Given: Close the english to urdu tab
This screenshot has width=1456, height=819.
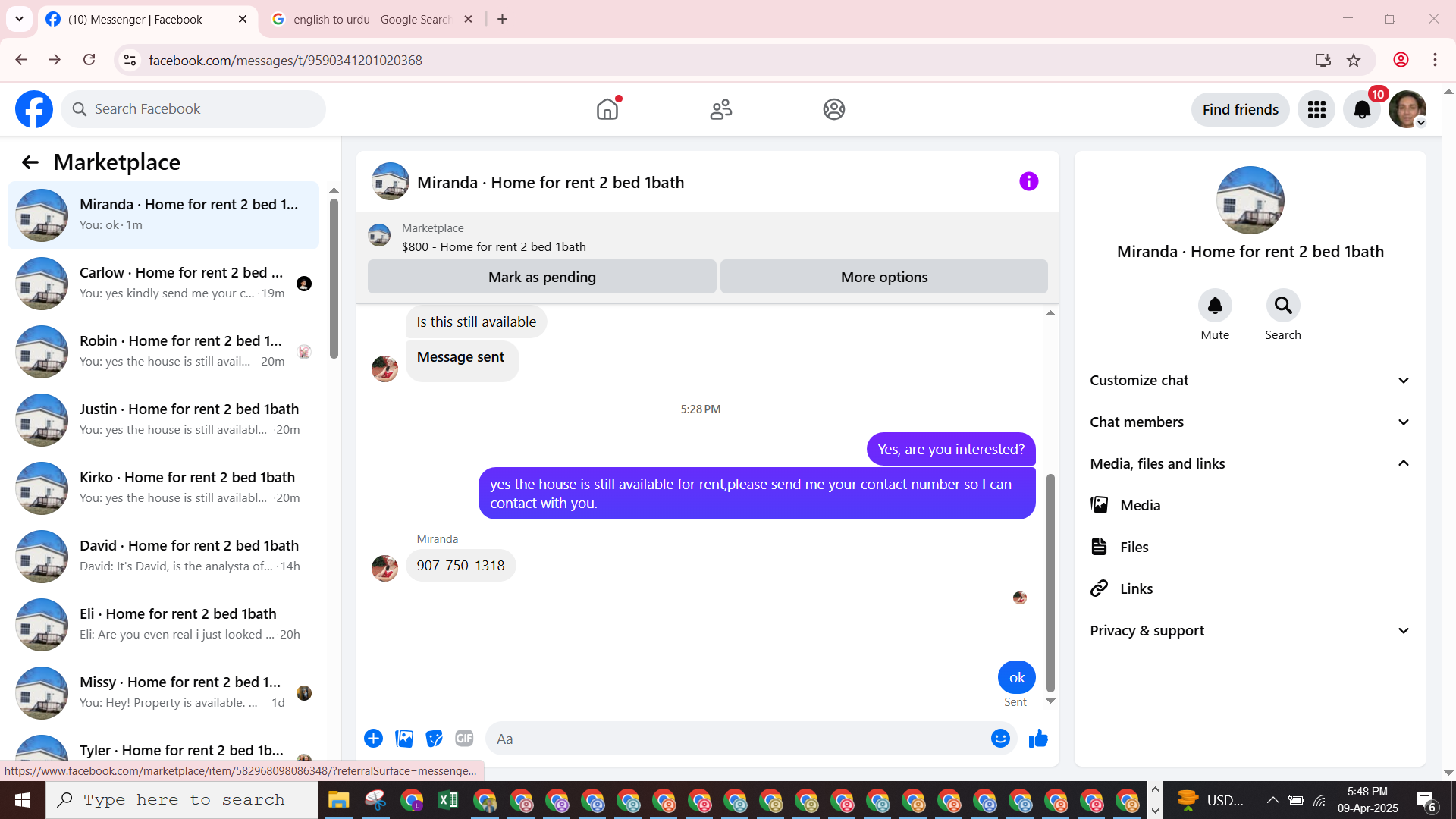Looking at the screenshot, I should coord(468,19).
